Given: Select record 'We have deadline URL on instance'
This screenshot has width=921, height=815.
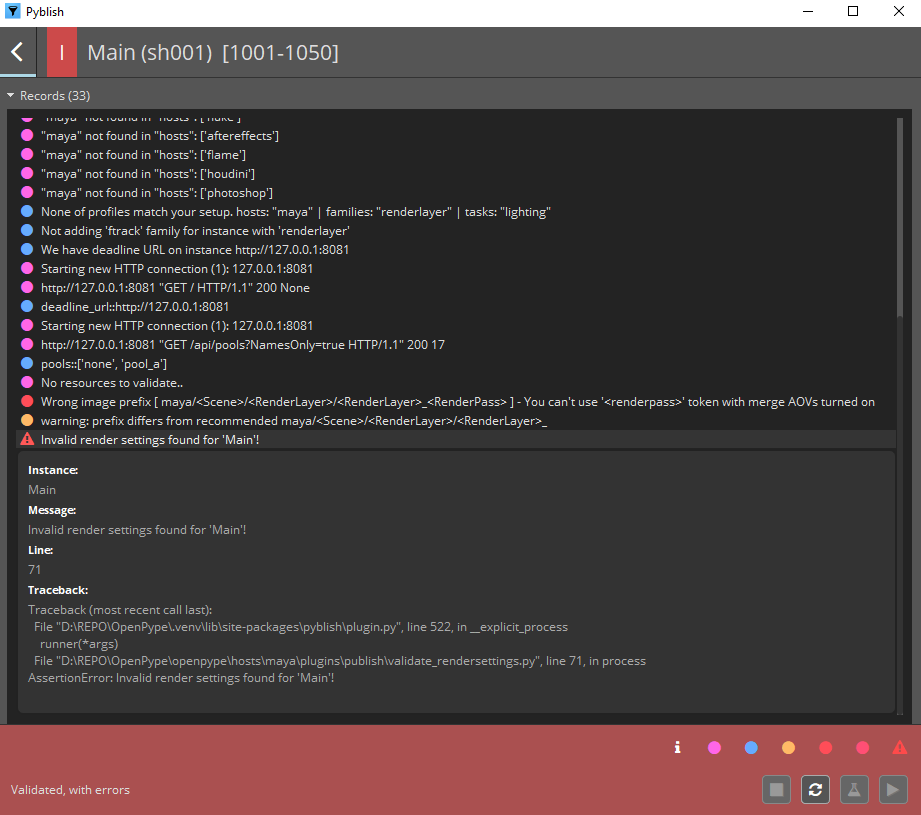Looking at the screenshot, I should [456, 250].
